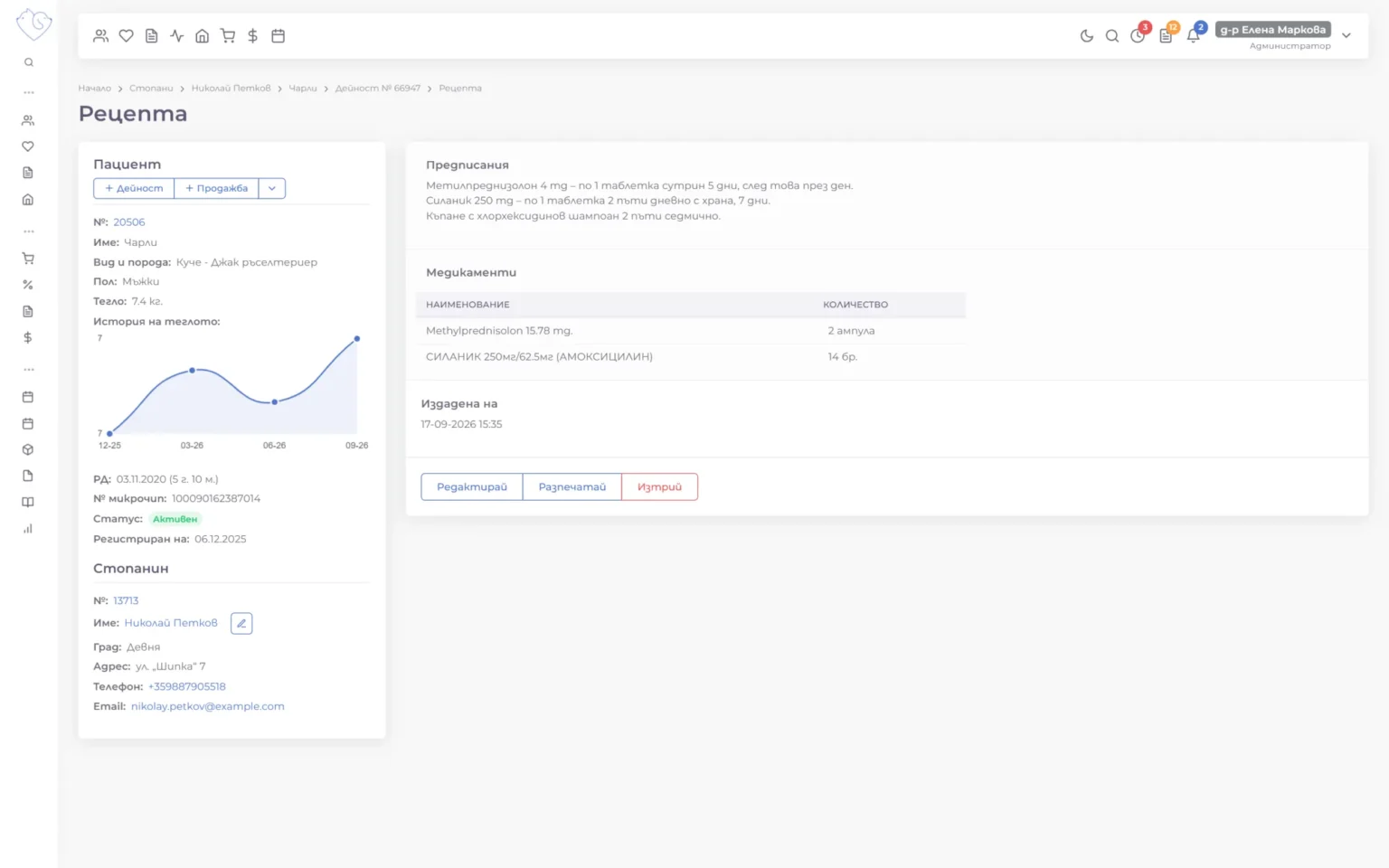Open the shopping cart icon in top toolbar
The image size is (1389, 868).
(x=228, y=36)
